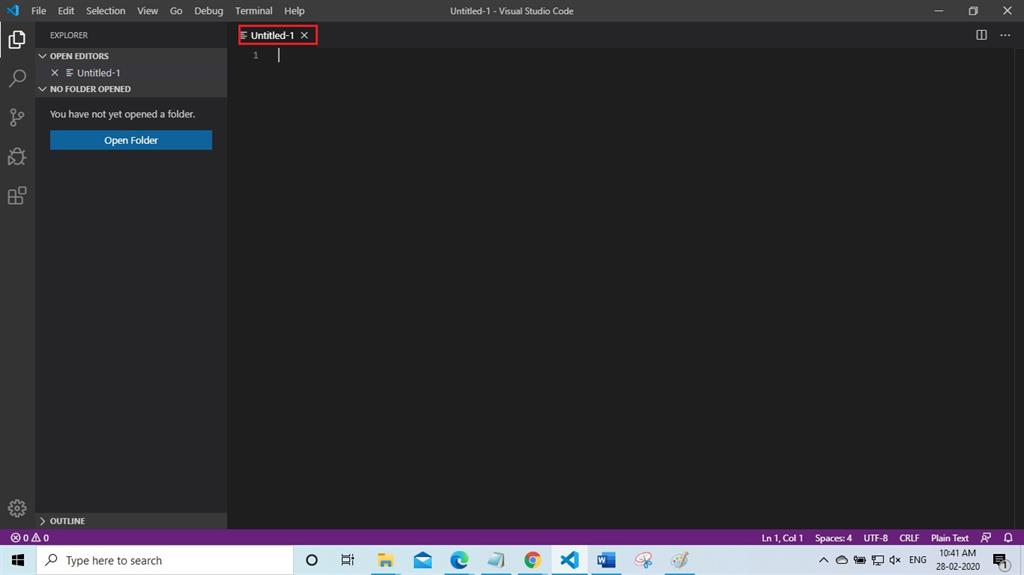The width and height of the screenshot is (1024, 575).
Task: Open the Windows Start menu
Action: tap(18, 560)
